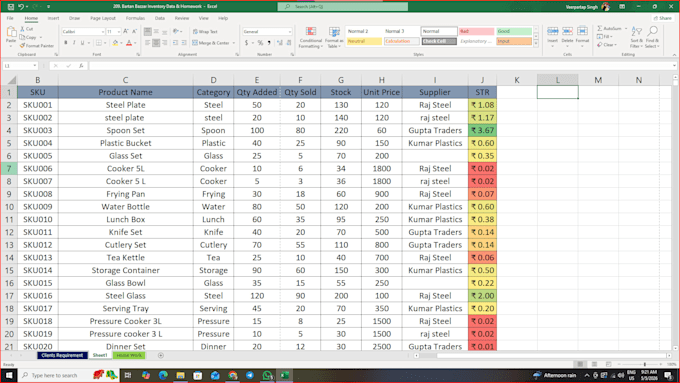
Task: Apply the Calculation cell style
Action: (401, 41)
